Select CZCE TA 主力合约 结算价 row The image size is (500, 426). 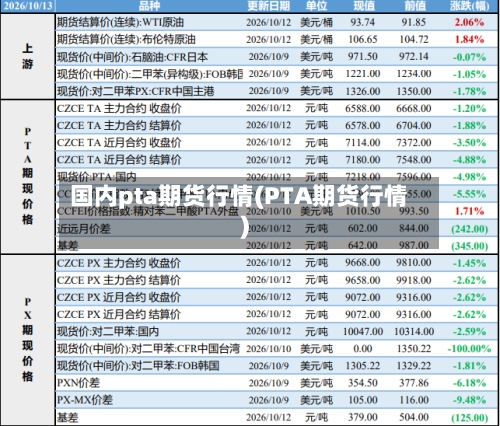click(277, 125)
